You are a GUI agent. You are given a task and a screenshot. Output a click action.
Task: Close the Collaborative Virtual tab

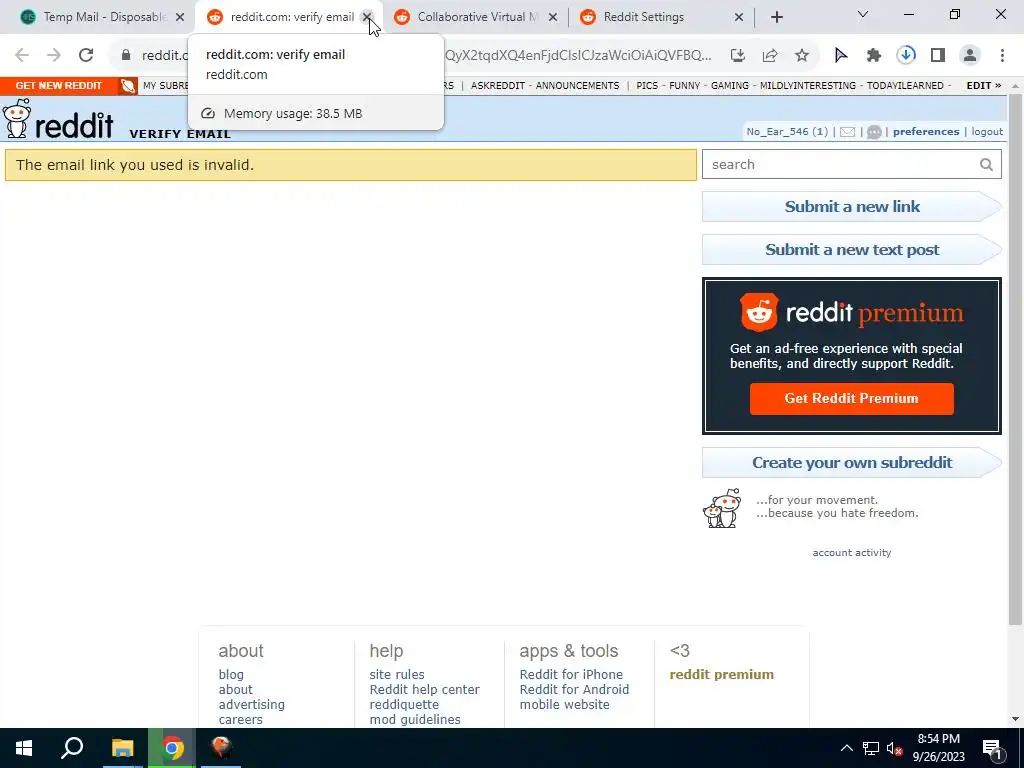pyautogui.click(x=552, y=17)
